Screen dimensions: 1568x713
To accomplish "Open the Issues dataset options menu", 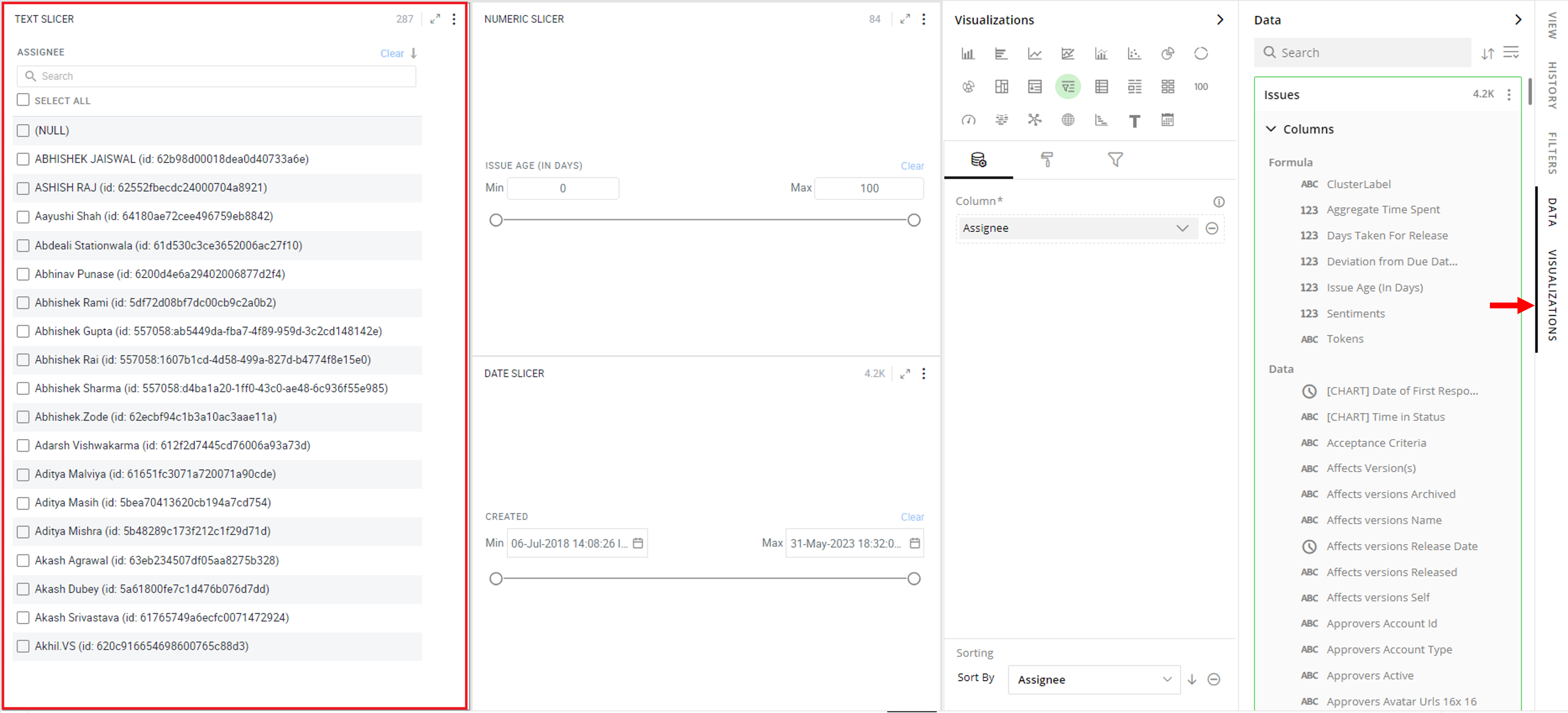I will (1508, 94).
